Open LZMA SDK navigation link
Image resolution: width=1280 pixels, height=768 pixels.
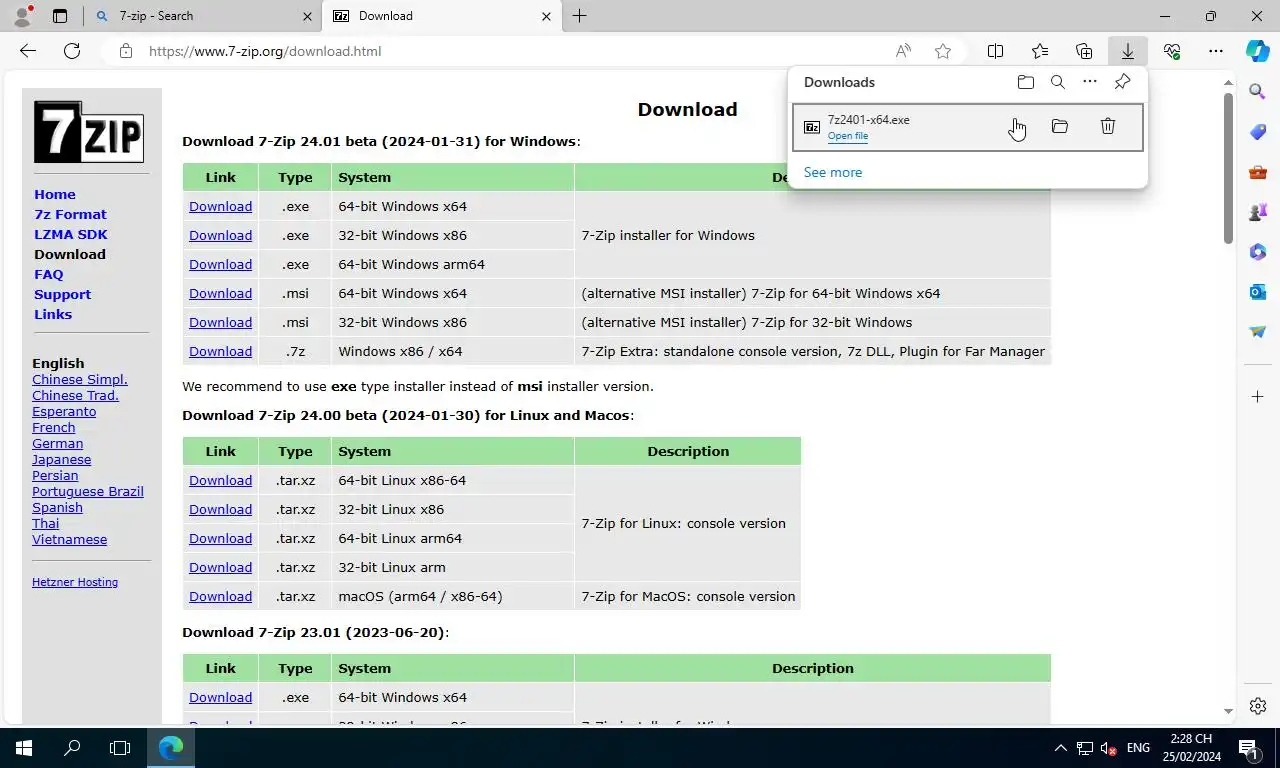tap(71, 234)
